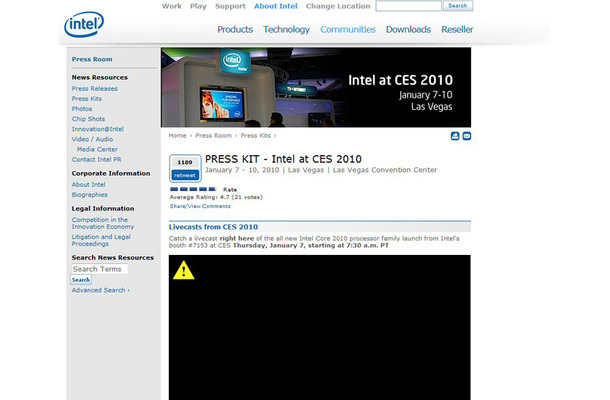Open the Support menu item
This screenshot has height=400, width=610.
click(230, 6)
